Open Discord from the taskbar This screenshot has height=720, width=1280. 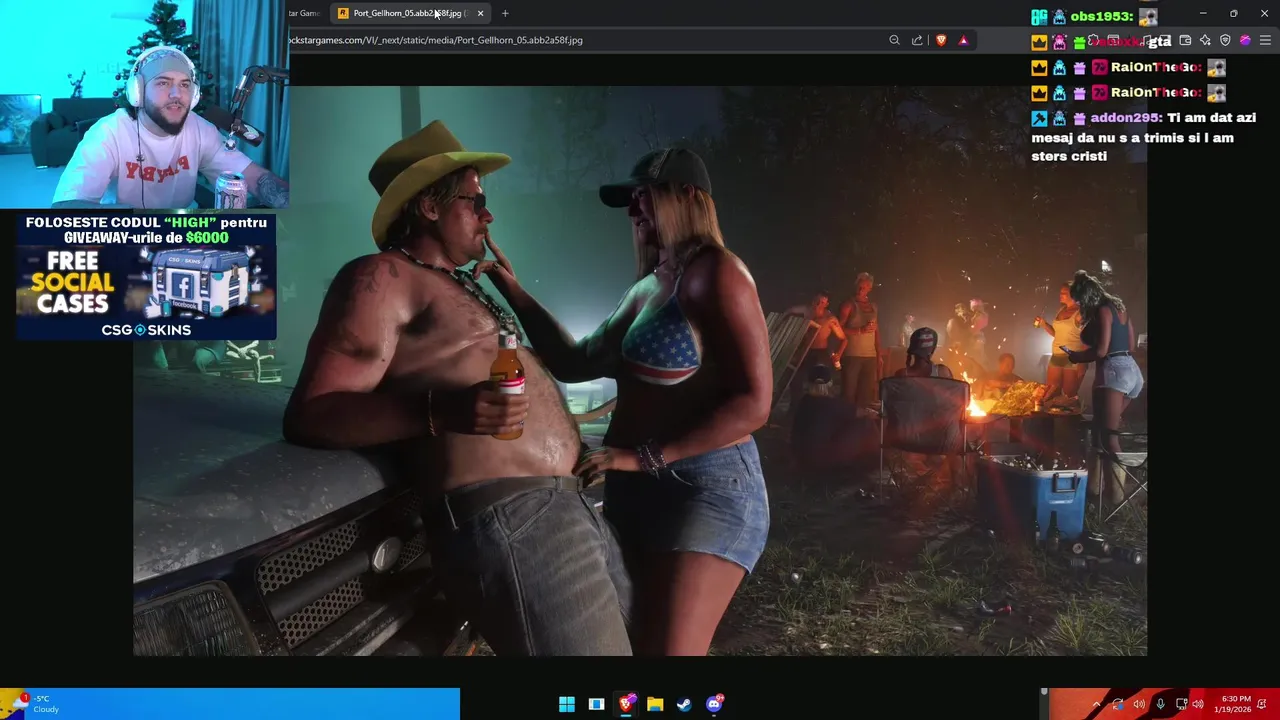pos(714,704)
